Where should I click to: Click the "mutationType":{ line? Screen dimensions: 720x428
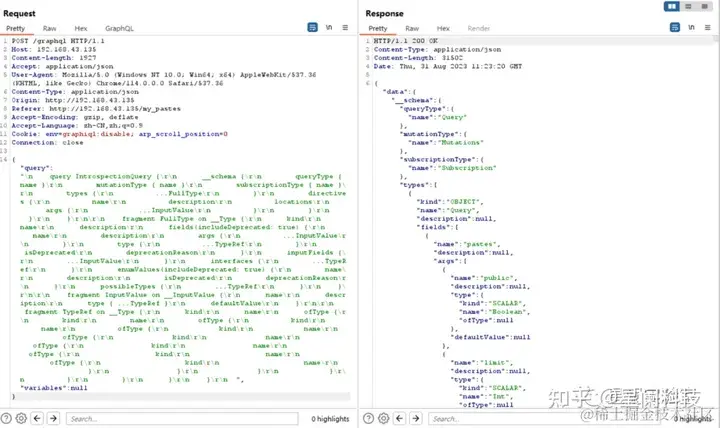click(433, 134)
